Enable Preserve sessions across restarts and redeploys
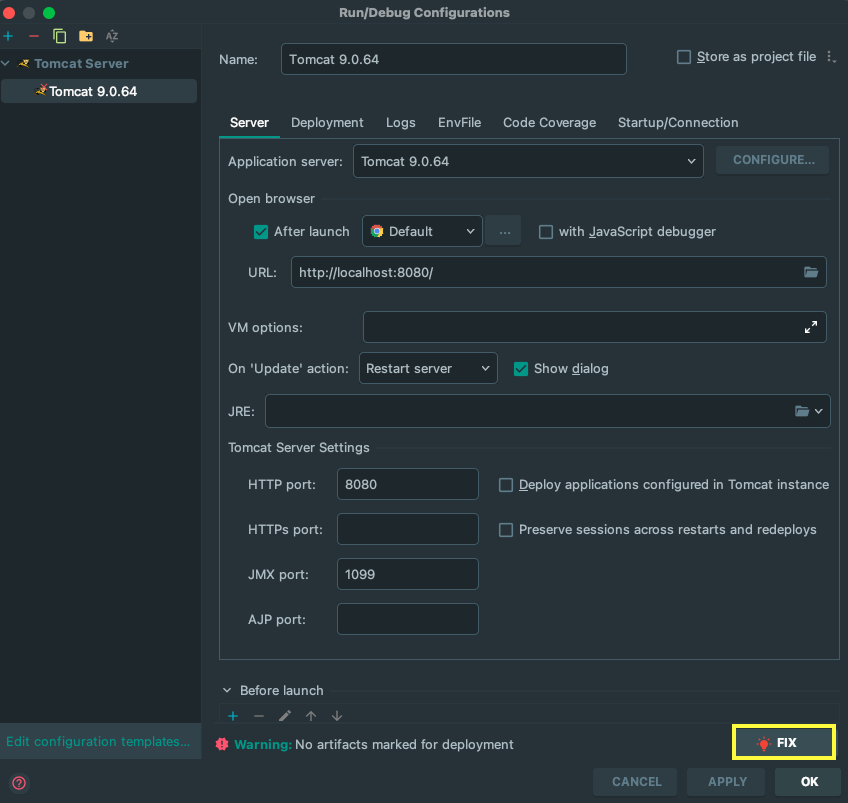This screenshot has height=803, width=848. (506, 530)
